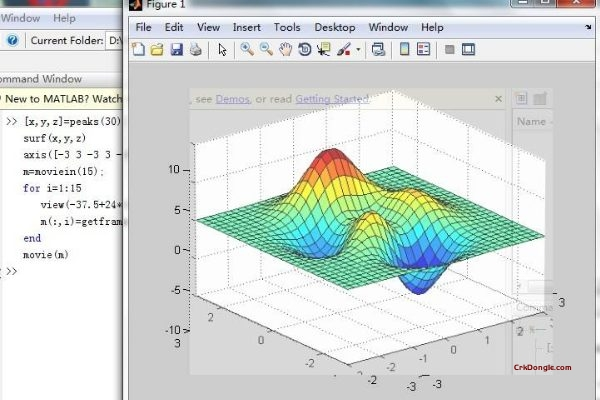The height and width of the screenshot is (400, 600).
Task: Click the MATLAB help question mark icon
Action: (x=12, y=40)
